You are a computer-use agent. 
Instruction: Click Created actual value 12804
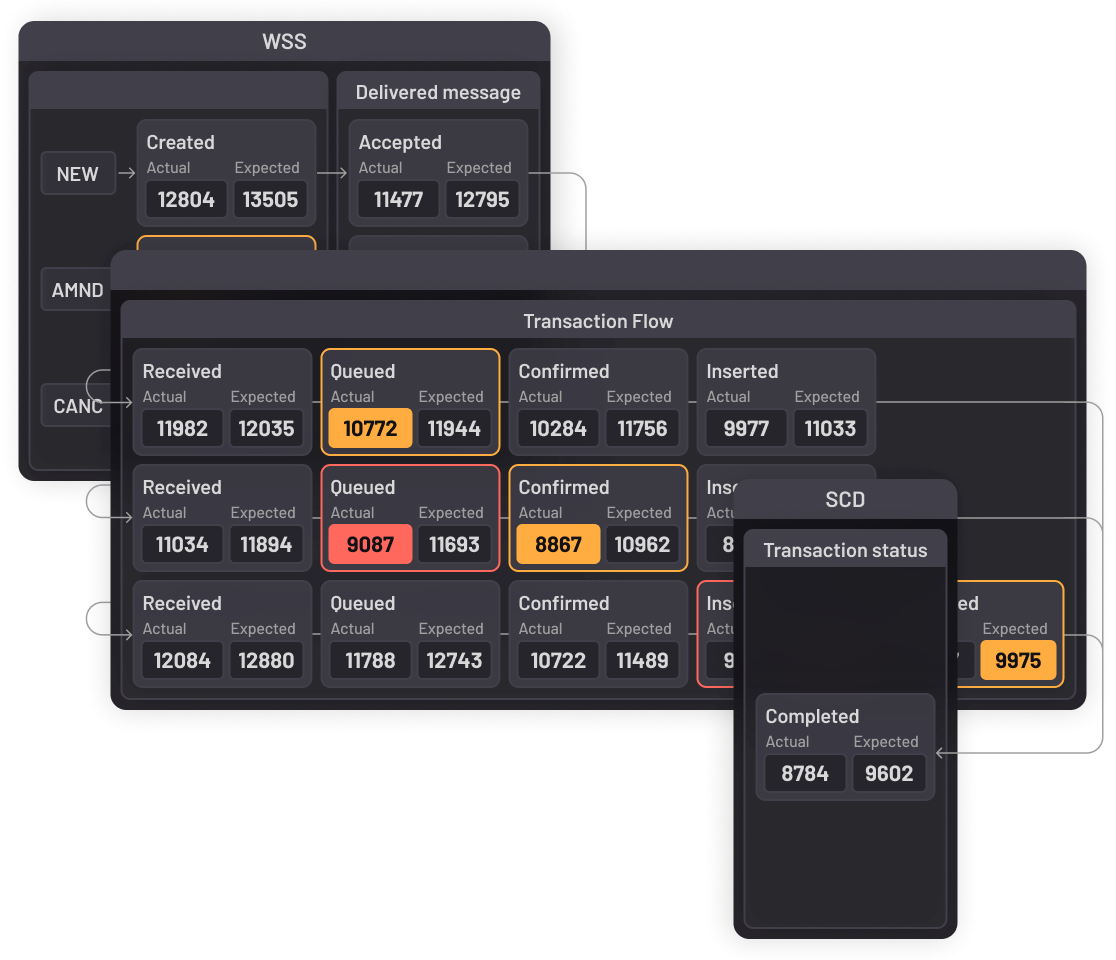[186, 200]
